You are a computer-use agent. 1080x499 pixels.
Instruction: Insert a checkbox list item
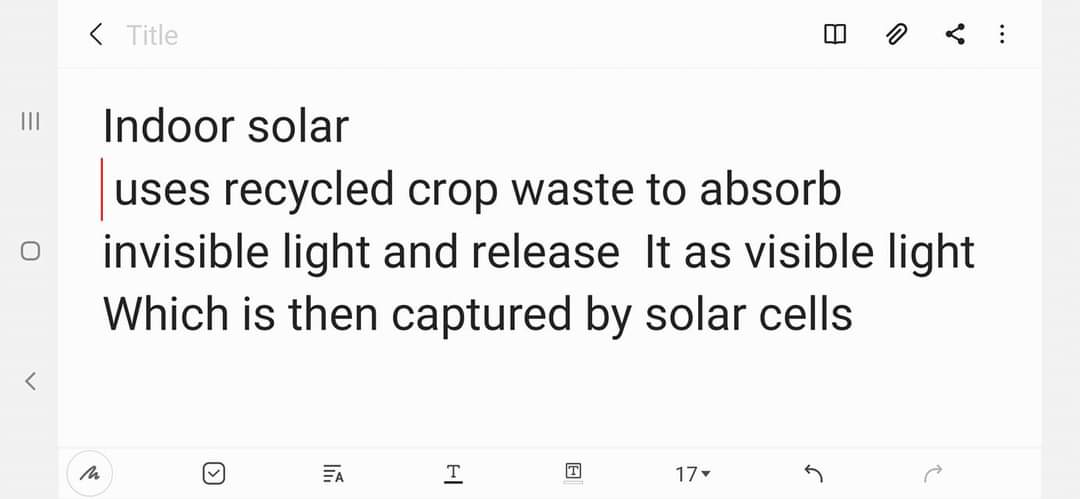pyautogui.click(x=213, y=473)
